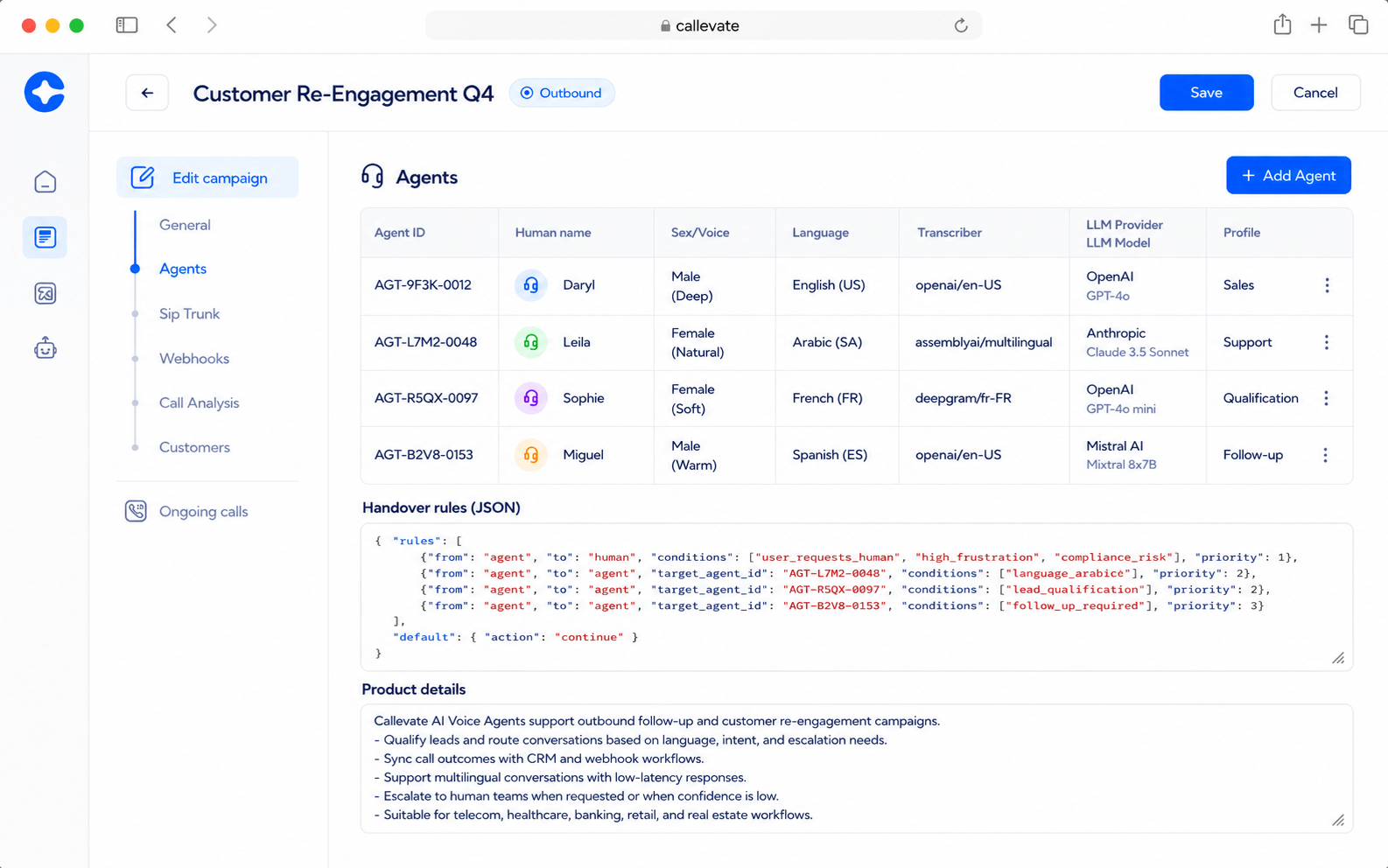Image resolution: width=1388 pixels, height=868 pixels.
Task: Open the image gallery sidebar icon
Action: [x=46, y=293]
